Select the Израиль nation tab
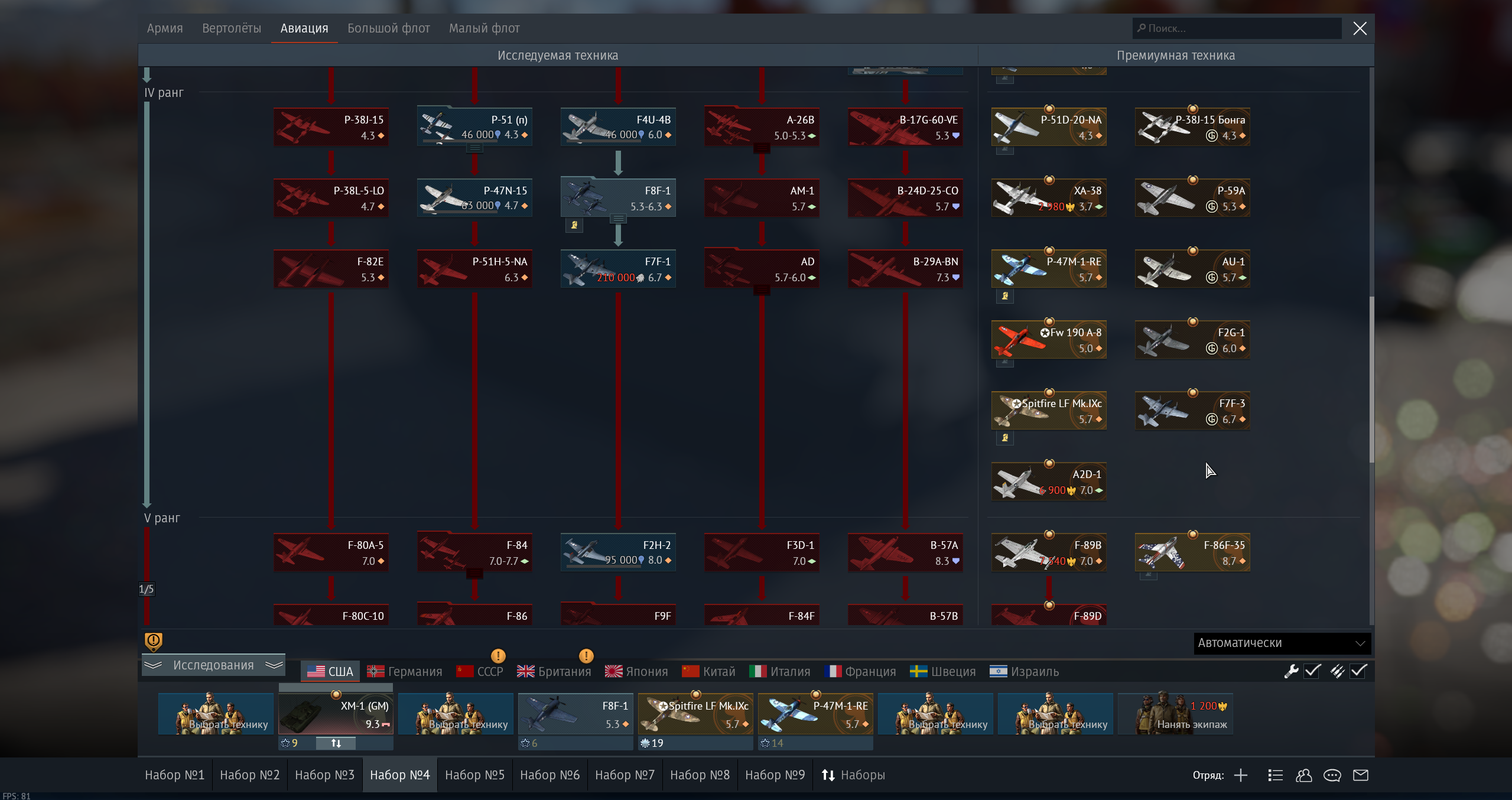Viewport: 1512px width, 800px height. (1024, 672)
